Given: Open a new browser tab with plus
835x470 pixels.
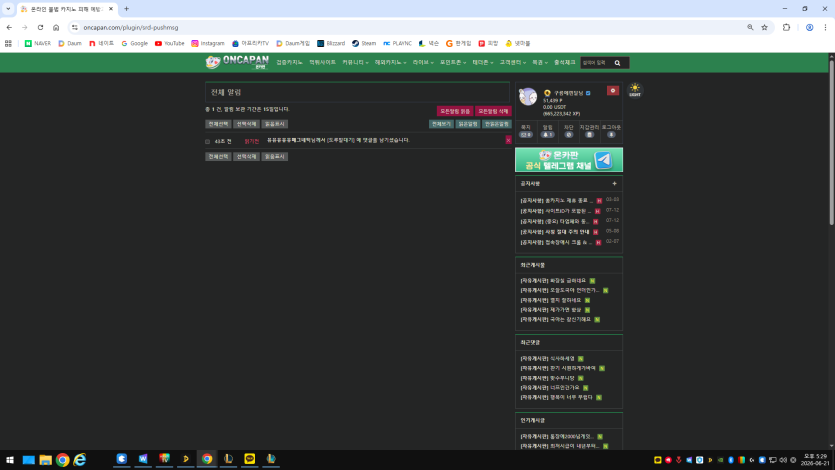Looking at the screenshot, I should point(126,9).
